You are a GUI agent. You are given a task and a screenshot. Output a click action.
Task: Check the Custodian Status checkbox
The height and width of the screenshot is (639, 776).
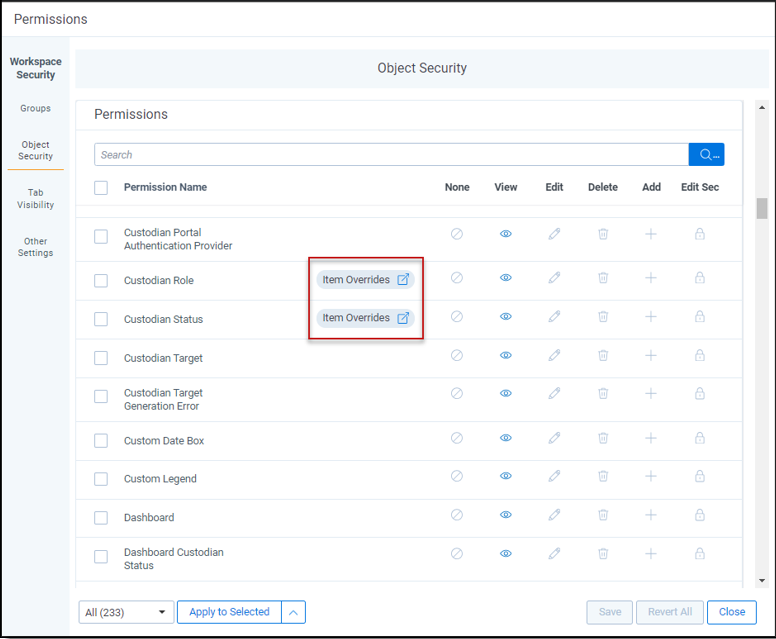pyautogui.click(x=101, y=319)
